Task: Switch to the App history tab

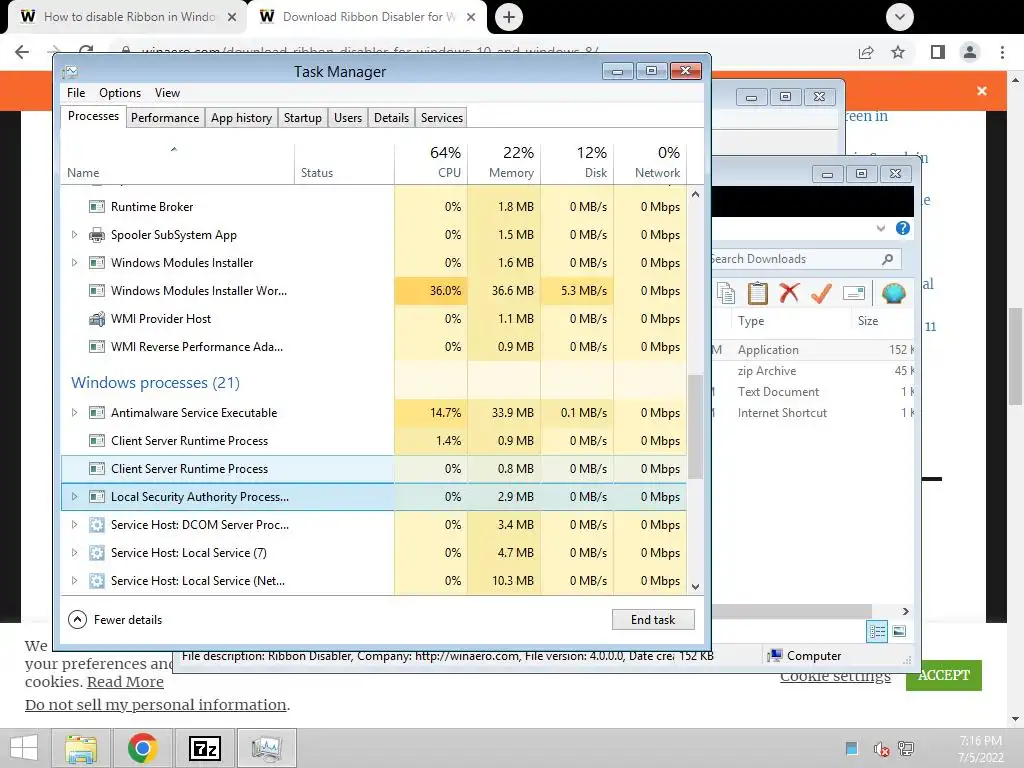Action: [241, 118]
